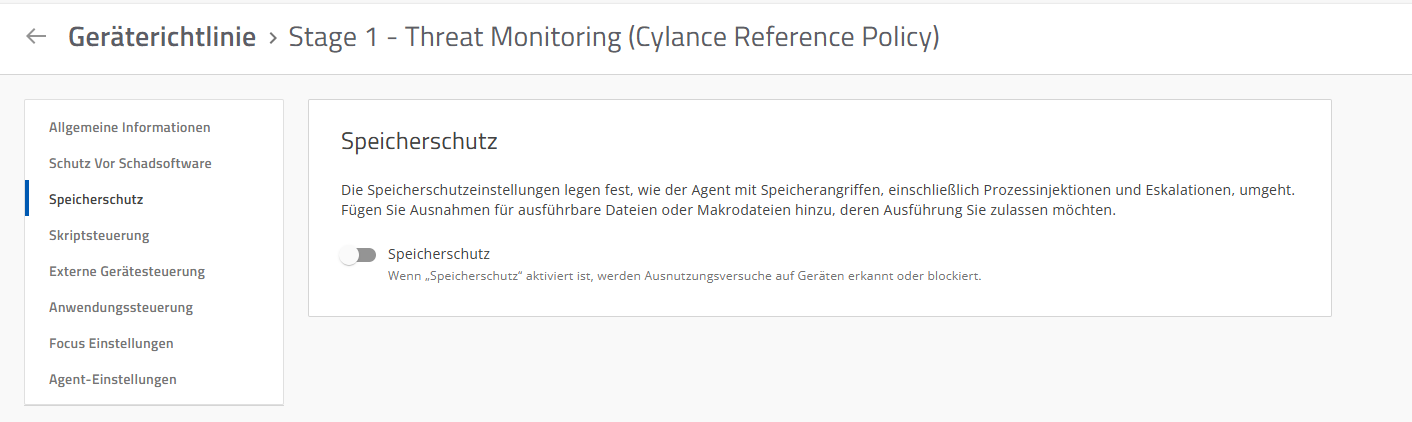Image resolution: width=1412 pixels, height=422 pixels.
Task: Navigate to Anwendungssteuerung in the sidebar
Action: click(x=121, y=308)
